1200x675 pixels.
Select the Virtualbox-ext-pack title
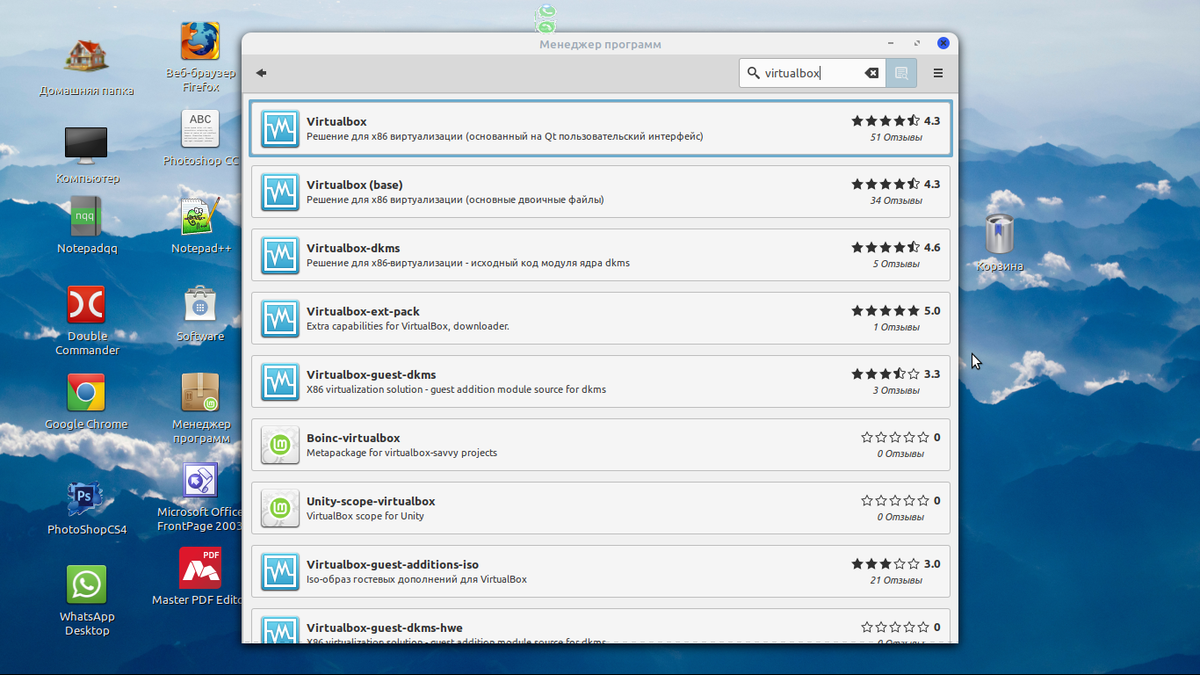(363, 311)
